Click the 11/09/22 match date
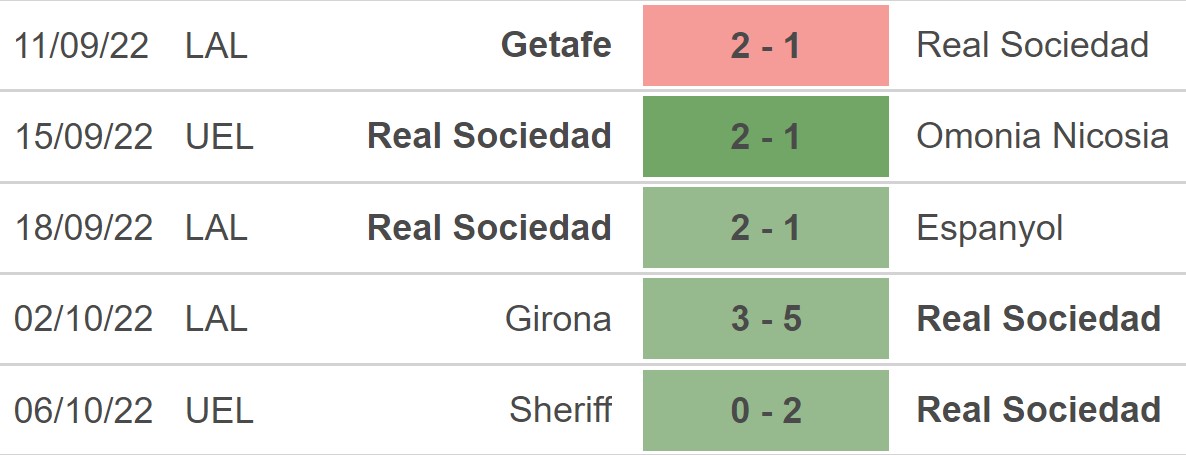Viewport: 1186px width, 455px height. [x=82, y=46]
